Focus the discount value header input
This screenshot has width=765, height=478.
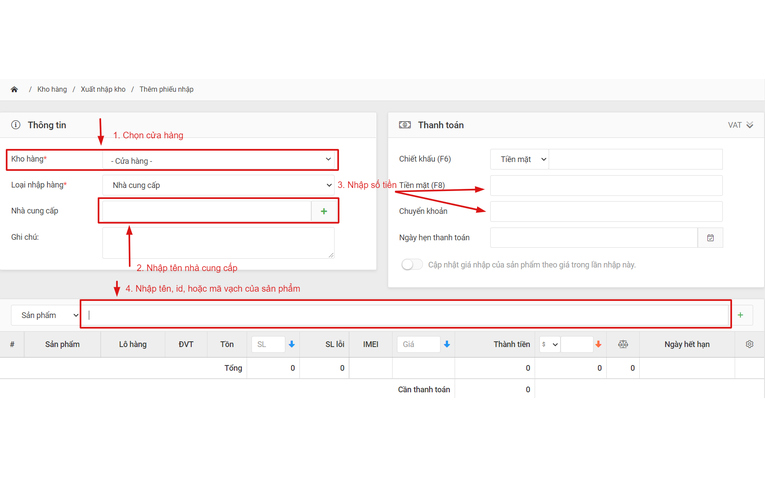click(x=577, y=344)
